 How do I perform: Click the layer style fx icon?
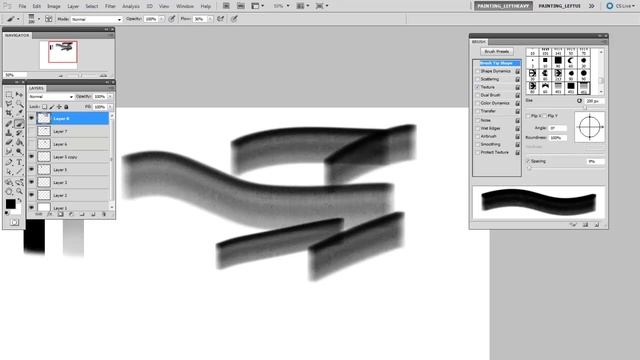49,214
